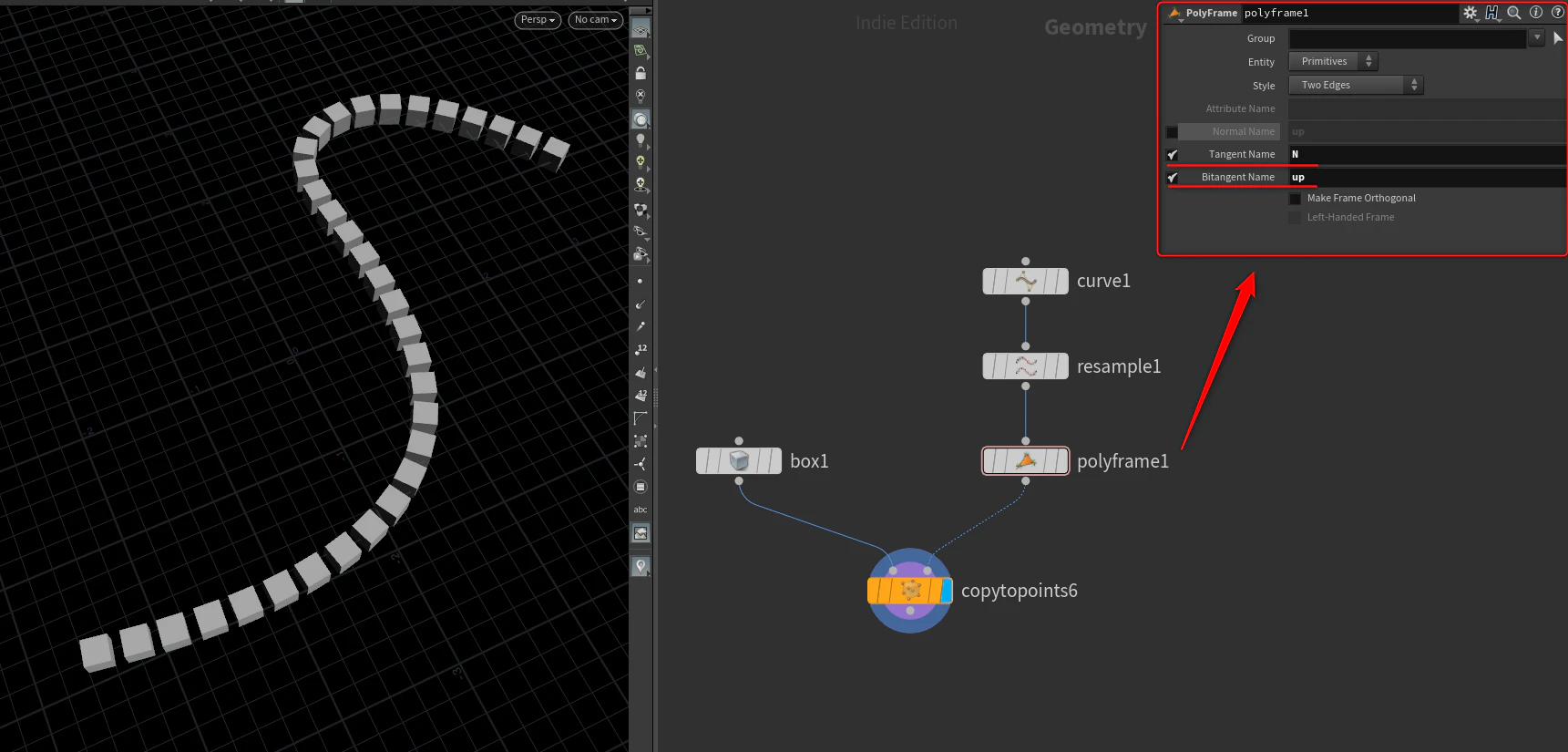This screenshot has width=1568, height=752.
Task: Click the curve1 node label
Action: click(x=1103, y=281)
